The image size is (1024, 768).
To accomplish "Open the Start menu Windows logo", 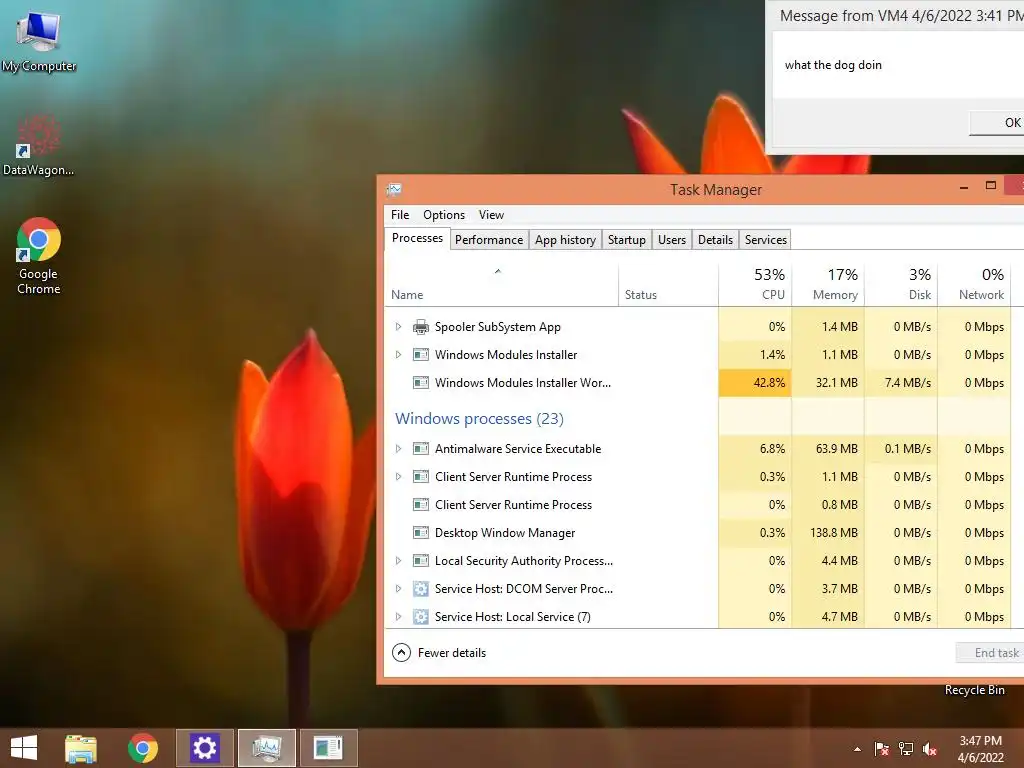I will coord(24,748).
